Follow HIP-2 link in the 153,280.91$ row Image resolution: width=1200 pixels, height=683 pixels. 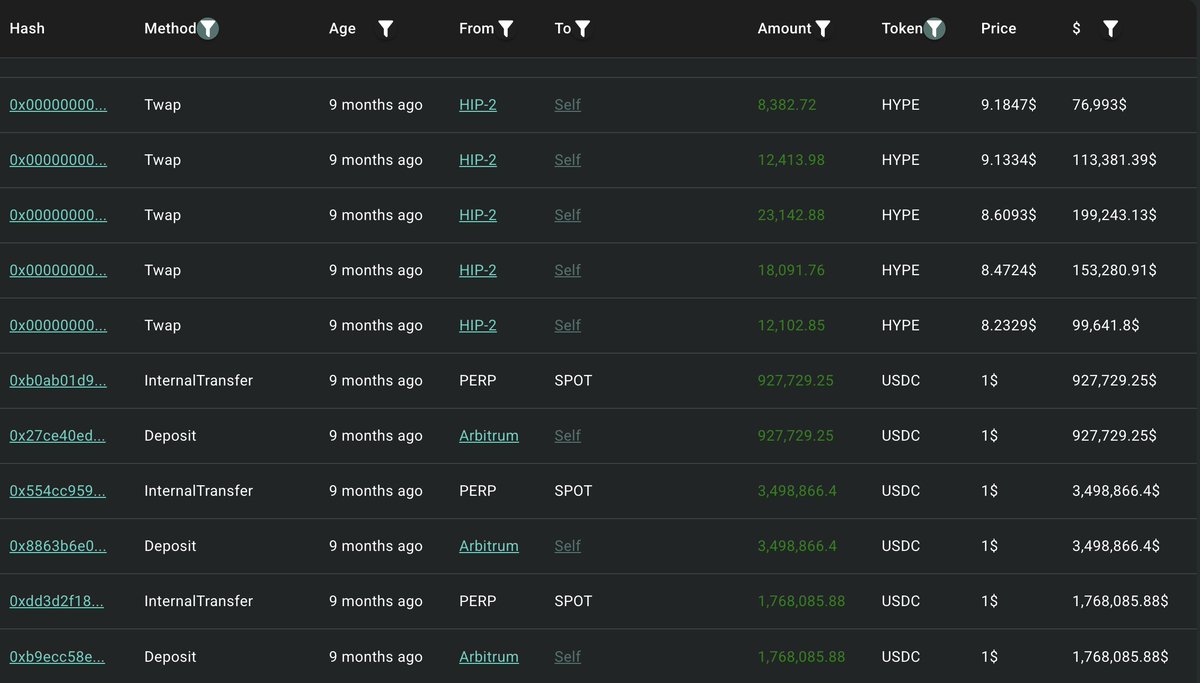[x=478, y=270]
